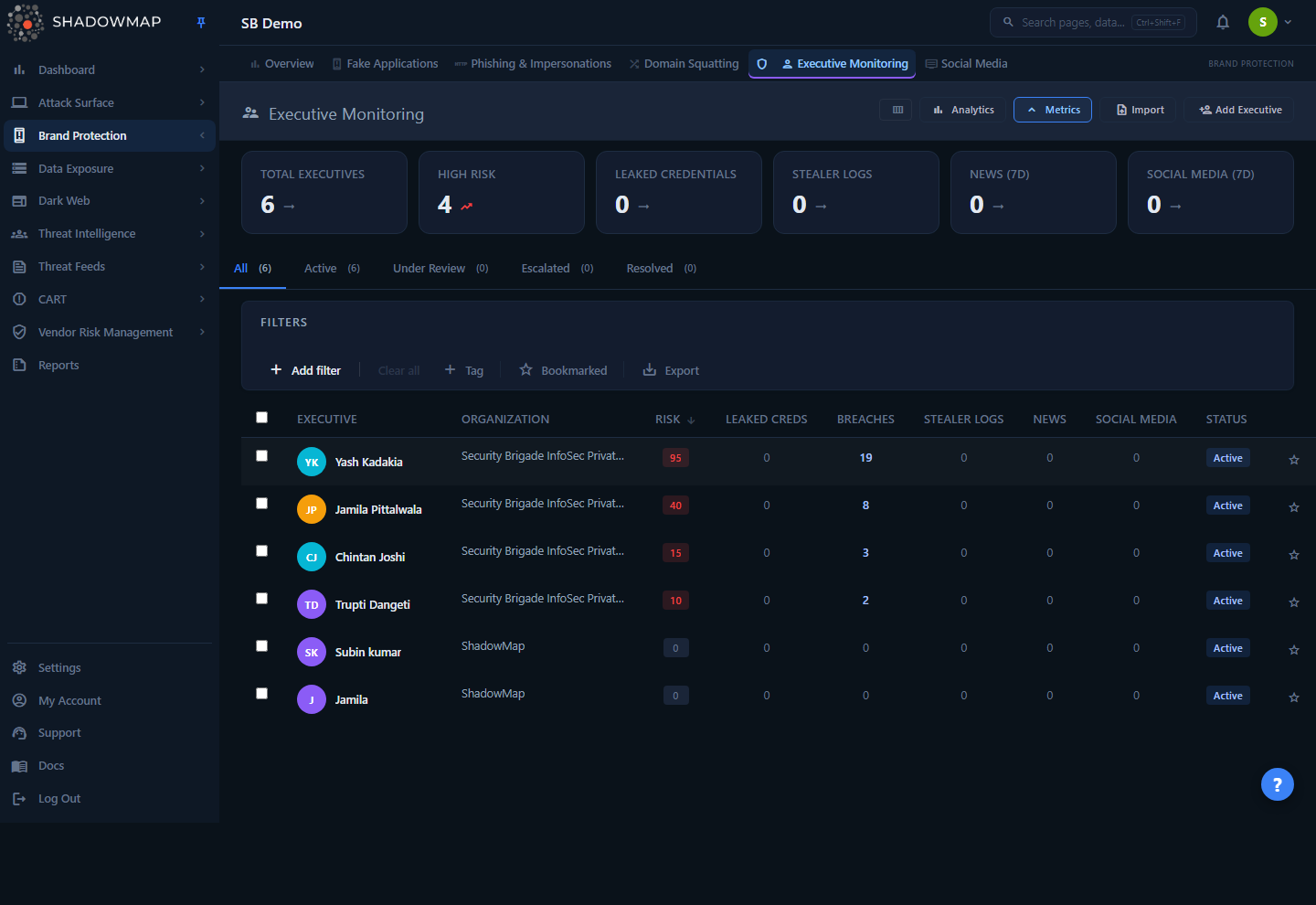The height and width of the screenshot is (905, 1316).
Task: Click the Add Executive button
Action: (x=1239, y=110)
